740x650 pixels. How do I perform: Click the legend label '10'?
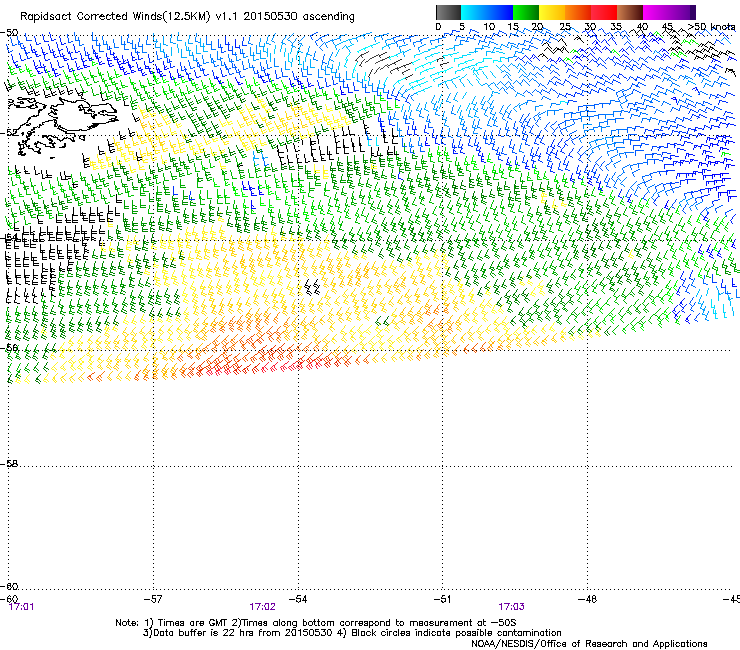coord(489,26)
